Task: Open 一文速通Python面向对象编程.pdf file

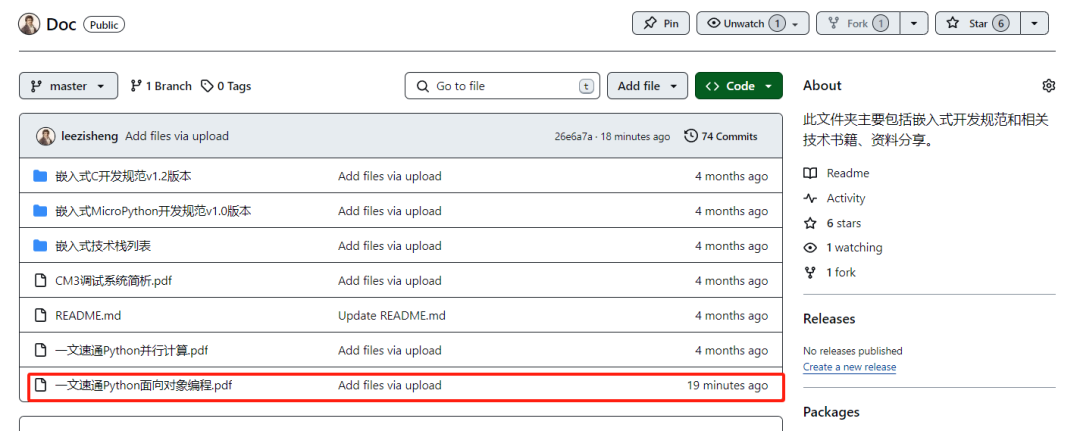Action: pyautogui.click(x=144, y=385)
